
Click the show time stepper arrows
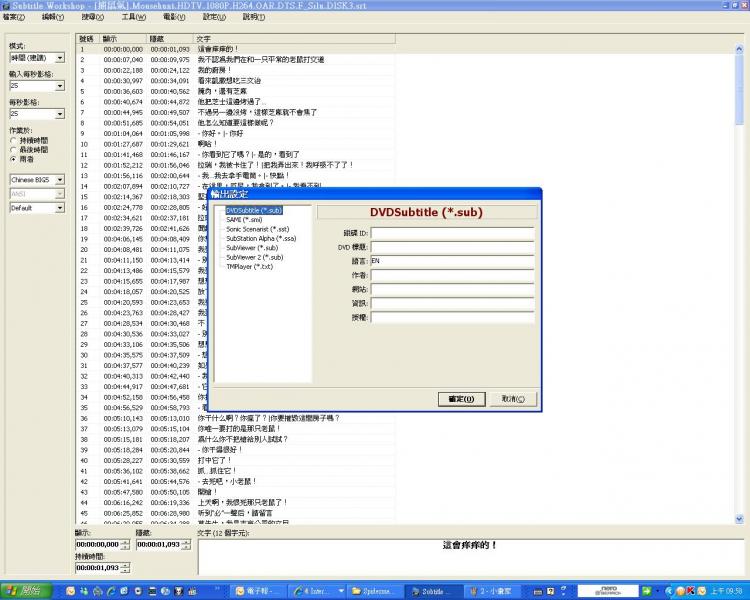pyautogui.click(x=125, y=544)
